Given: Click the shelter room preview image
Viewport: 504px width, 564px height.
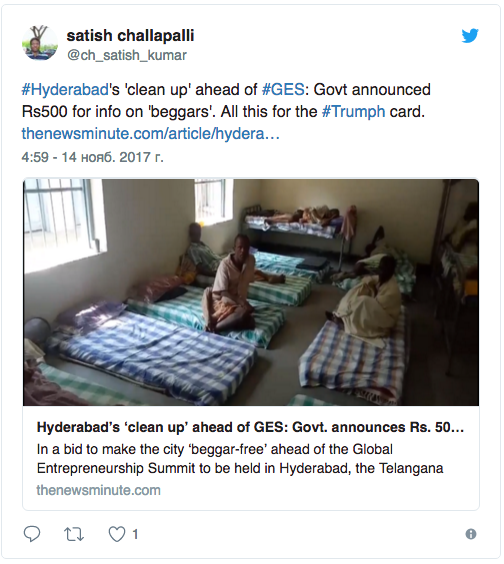Looking at the screenshot, I should click(x=251, y=292).
